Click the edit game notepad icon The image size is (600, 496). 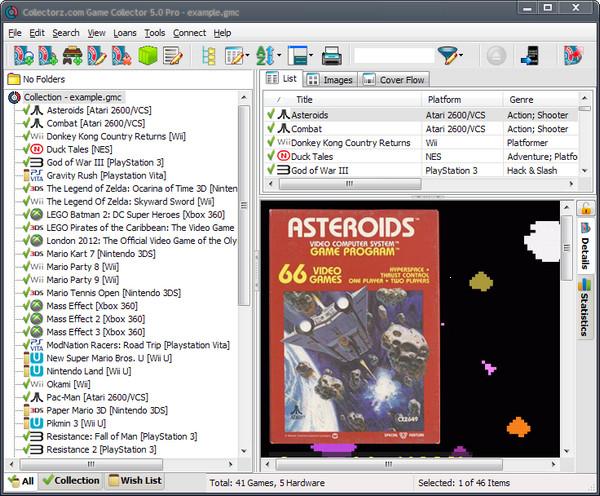[x=173, y=56]
